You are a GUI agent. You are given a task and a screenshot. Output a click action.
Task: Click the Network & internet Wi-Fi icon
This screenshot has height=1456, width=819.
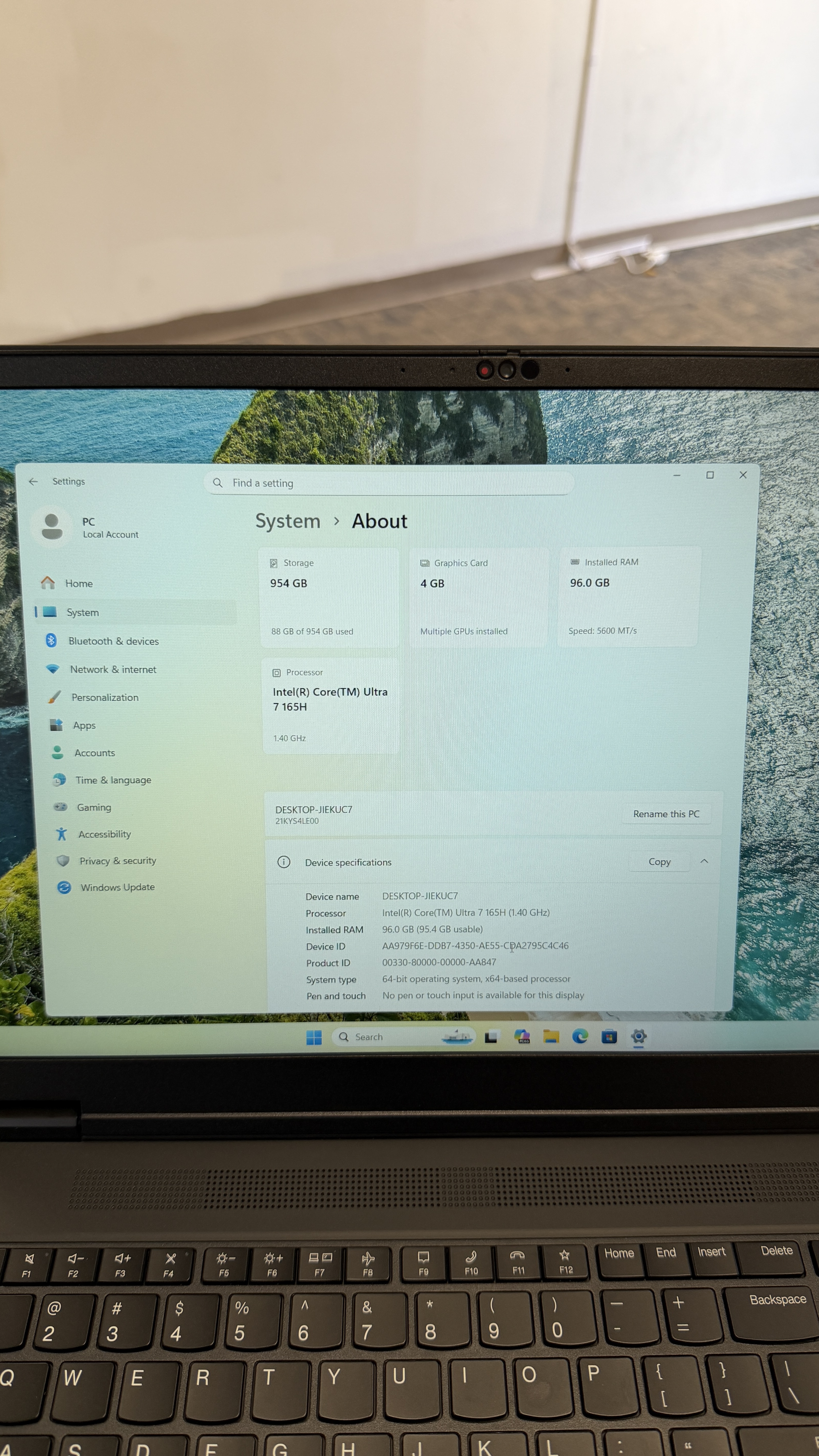point(53,669)
